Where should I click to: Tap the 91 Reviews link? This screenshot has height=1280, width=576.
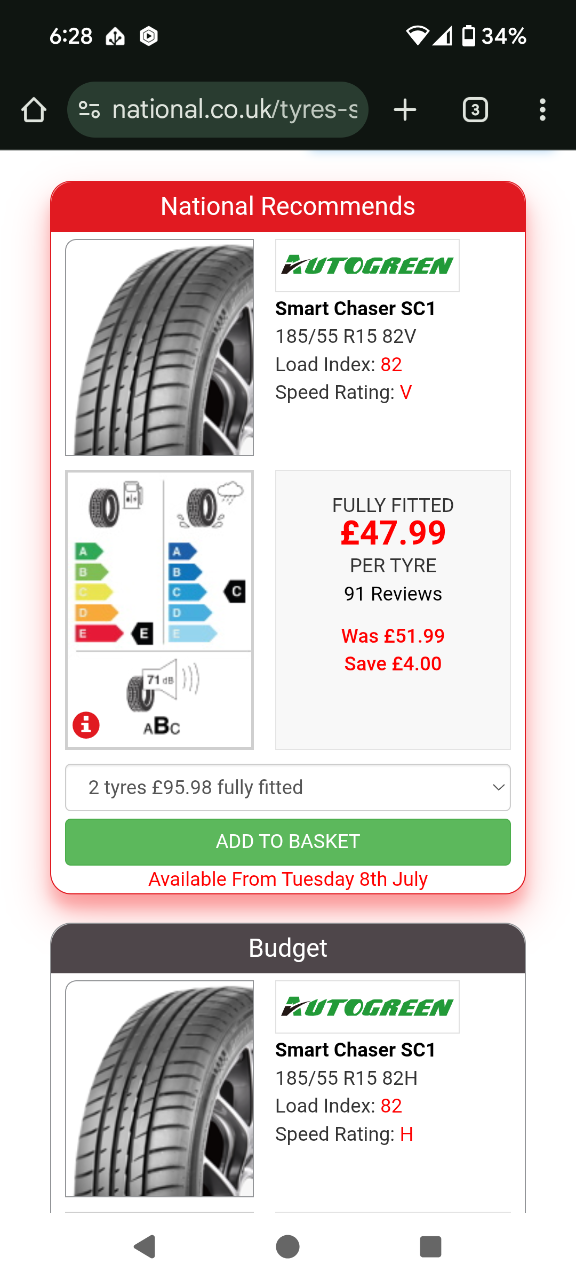point(393,594)
